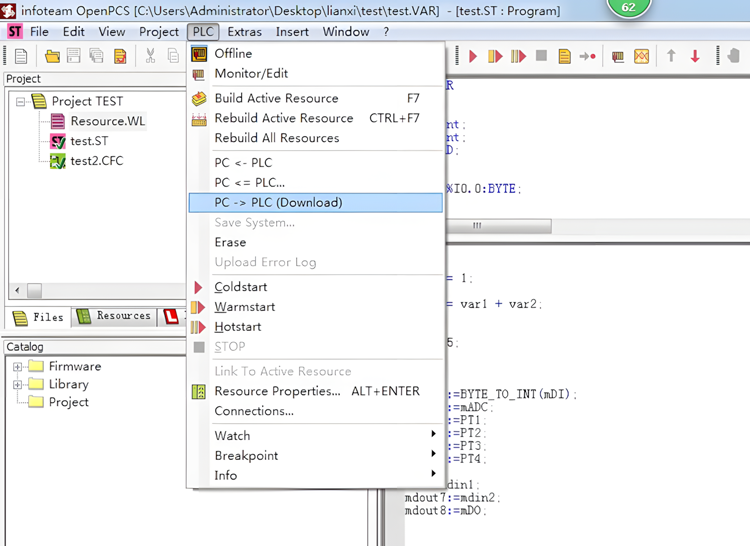Click the New file toolbar icon
This screenshot has width=750, height=546.
21,56
